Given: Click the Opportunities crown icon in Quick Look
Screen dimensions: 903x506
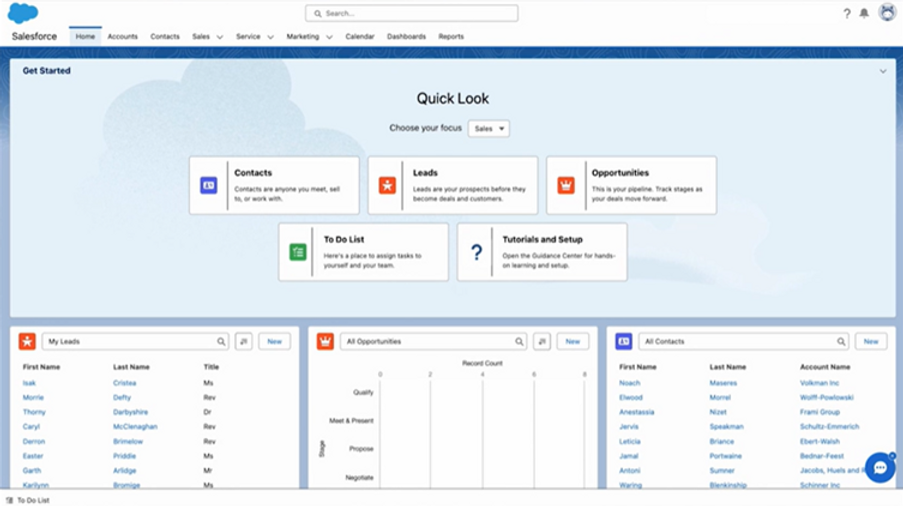Looking at the screenshot, I should click(x=566, y=185).
